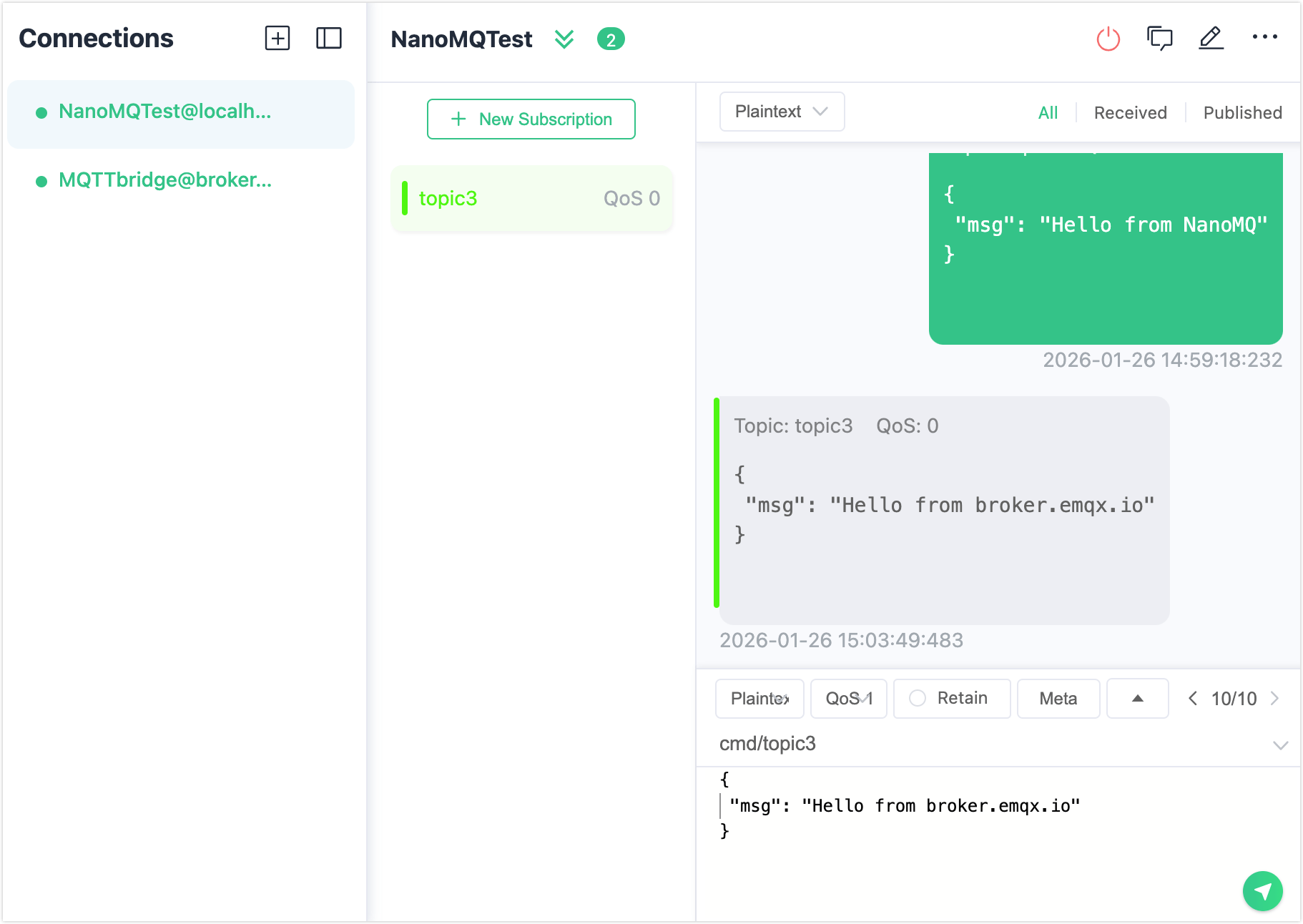This screenshot has height=924, width=1303.
Task: Enable the Retain flag
Action: (x=951, y=699)
